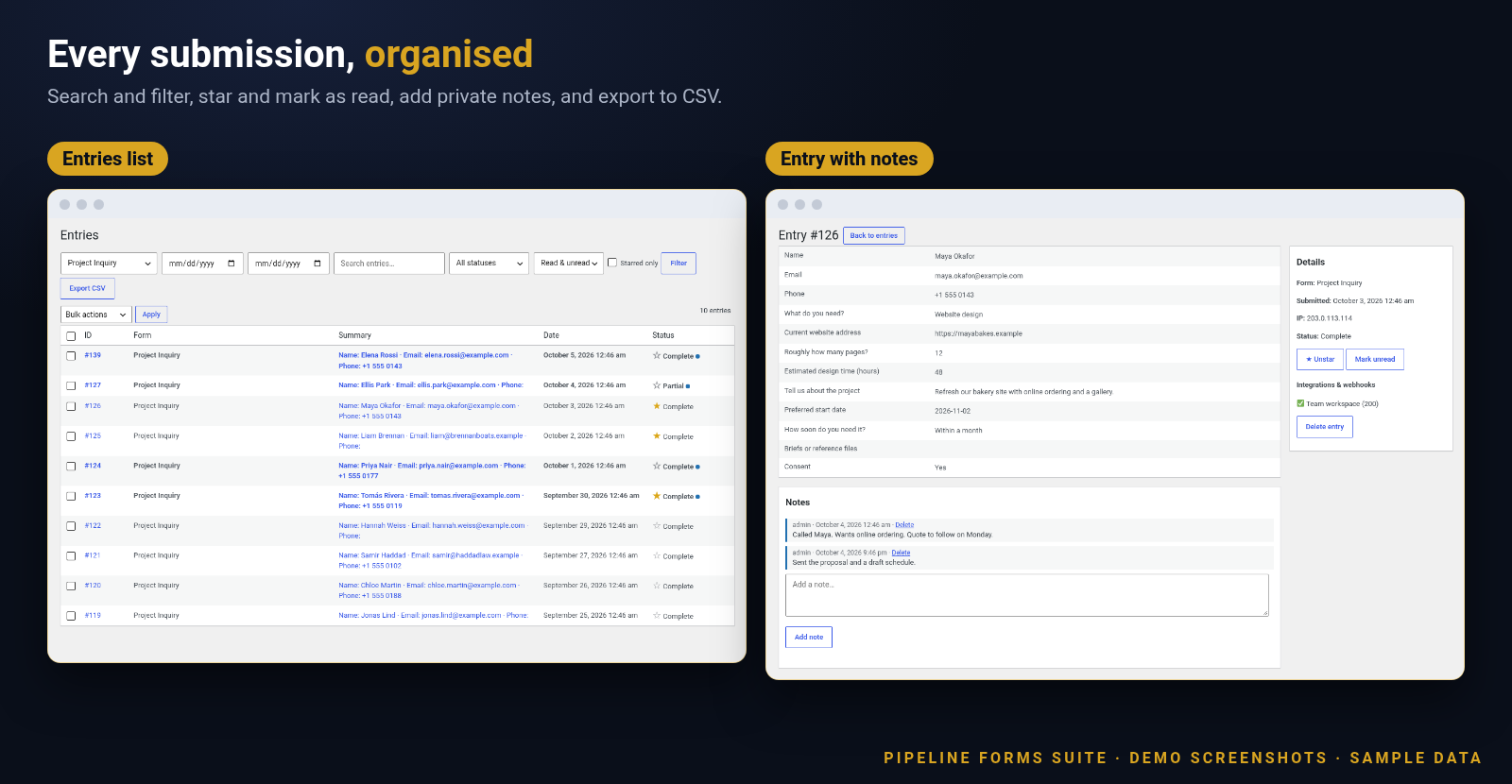Delete the note about calling Maya
This screenshot has width=1512, height=784.
click(x=904, y=524)
